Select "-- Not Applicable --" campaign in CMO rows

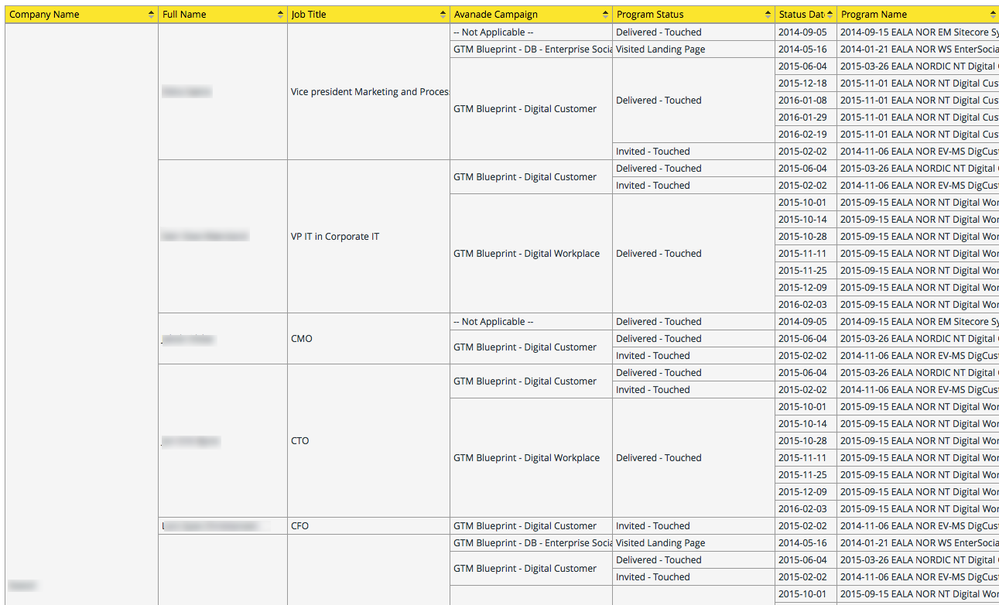[531, 322]
